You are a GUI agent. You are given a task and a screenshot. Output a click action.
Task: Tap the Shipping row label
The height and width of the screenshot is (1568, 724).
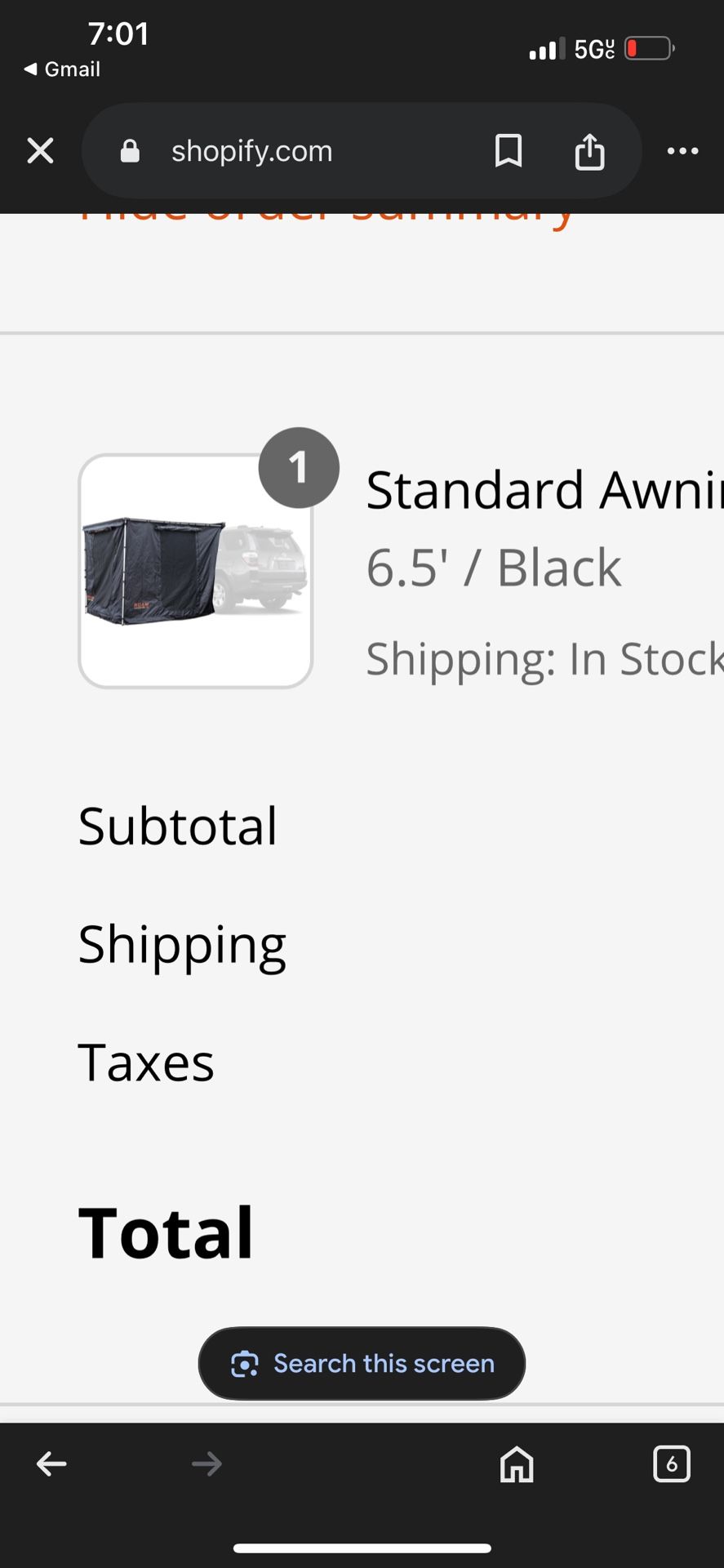point(182,946)
